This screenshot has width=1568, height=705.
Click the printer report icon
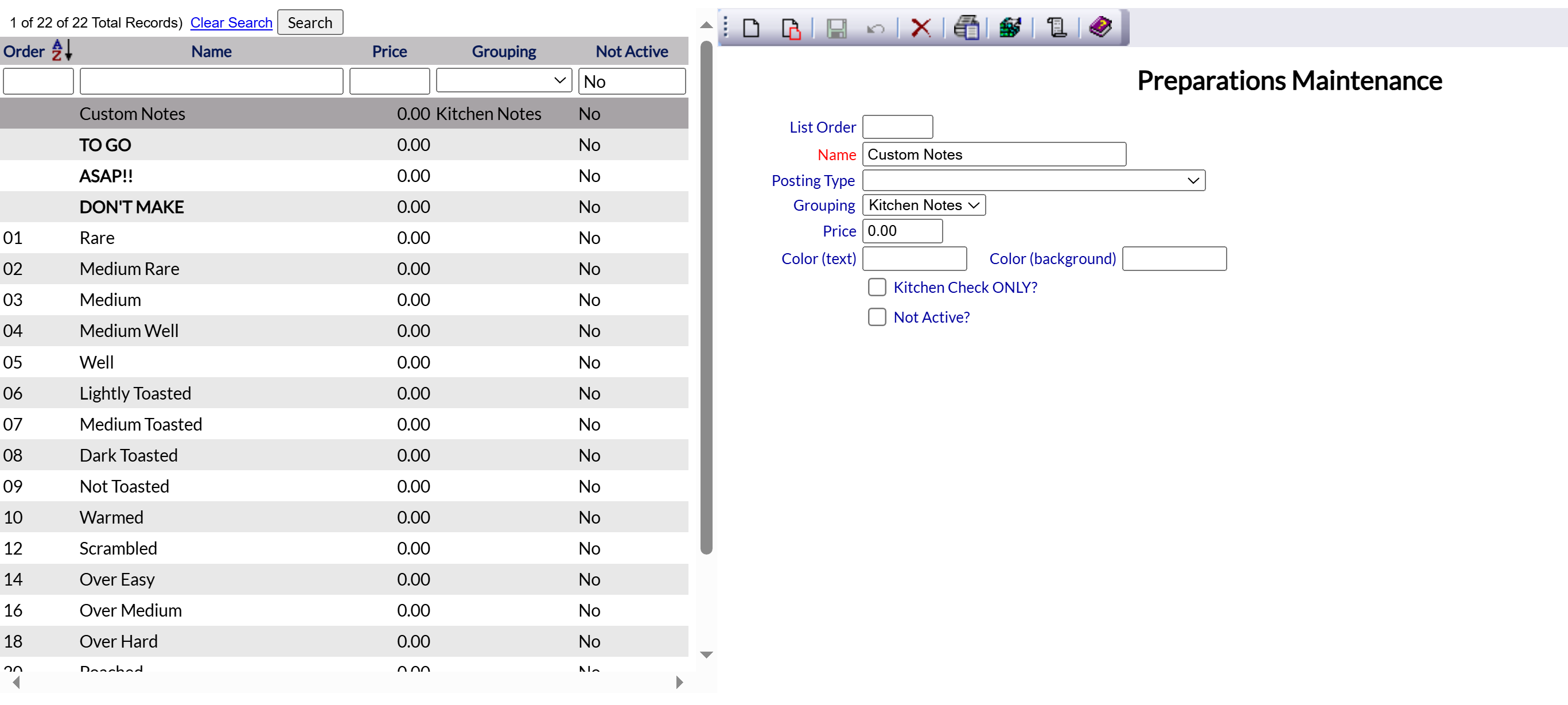pyautogui.click(x=966, y=28)
